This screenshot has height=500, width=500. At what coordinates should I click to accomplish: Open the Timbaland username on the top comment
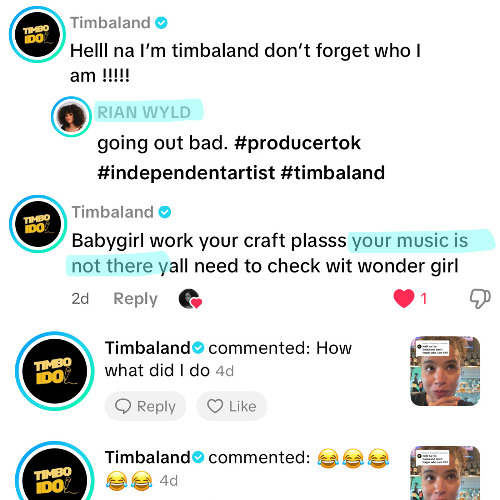click(110, 23)
